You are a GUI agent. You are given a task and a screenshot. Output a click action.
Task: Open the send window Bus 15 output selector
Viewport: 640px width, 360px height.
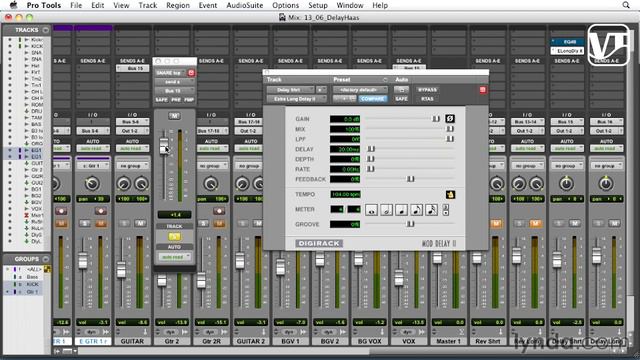tap(174, 91)
